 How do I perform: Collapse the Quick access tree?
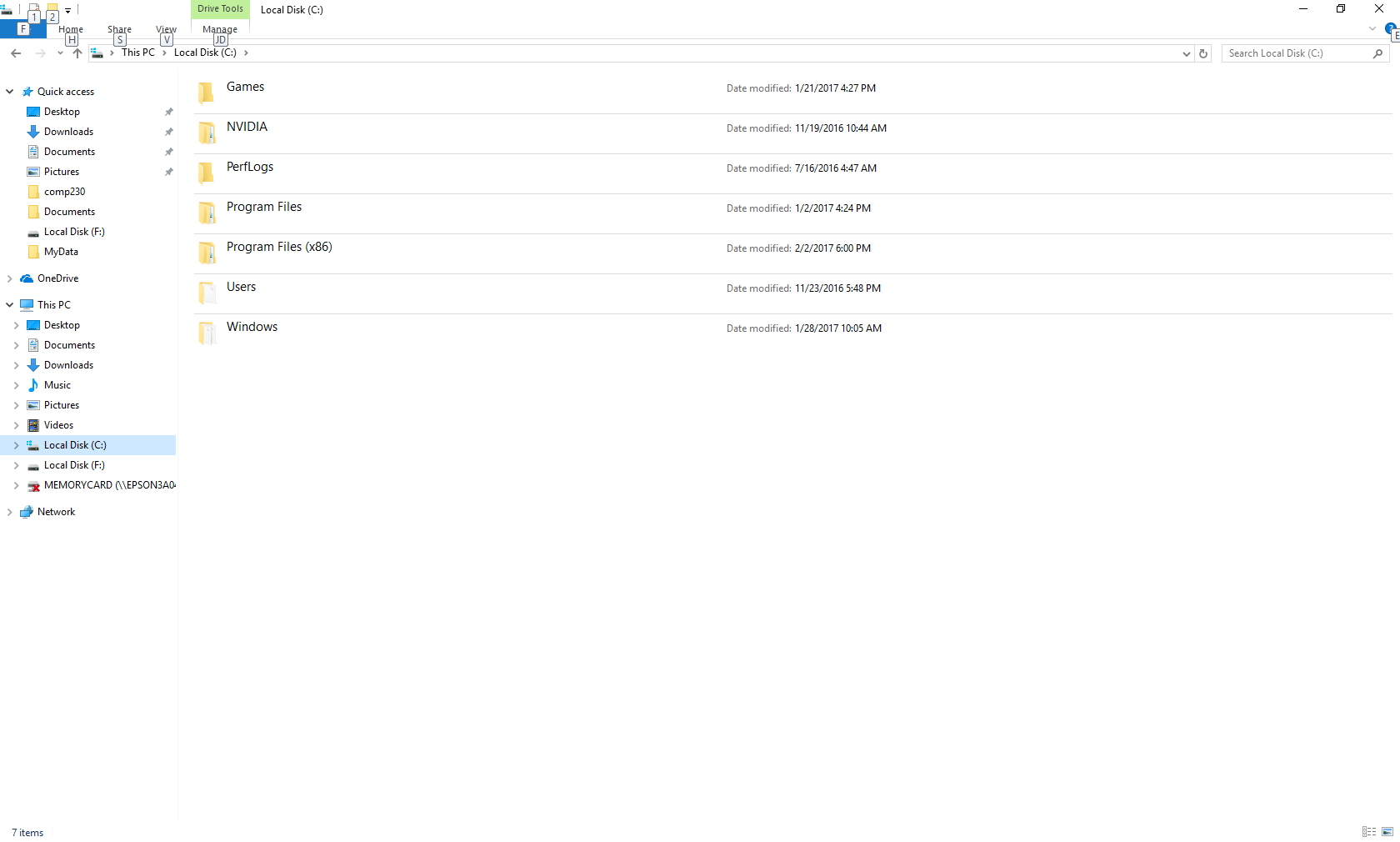pyautogui.click(x=10, y=92)
